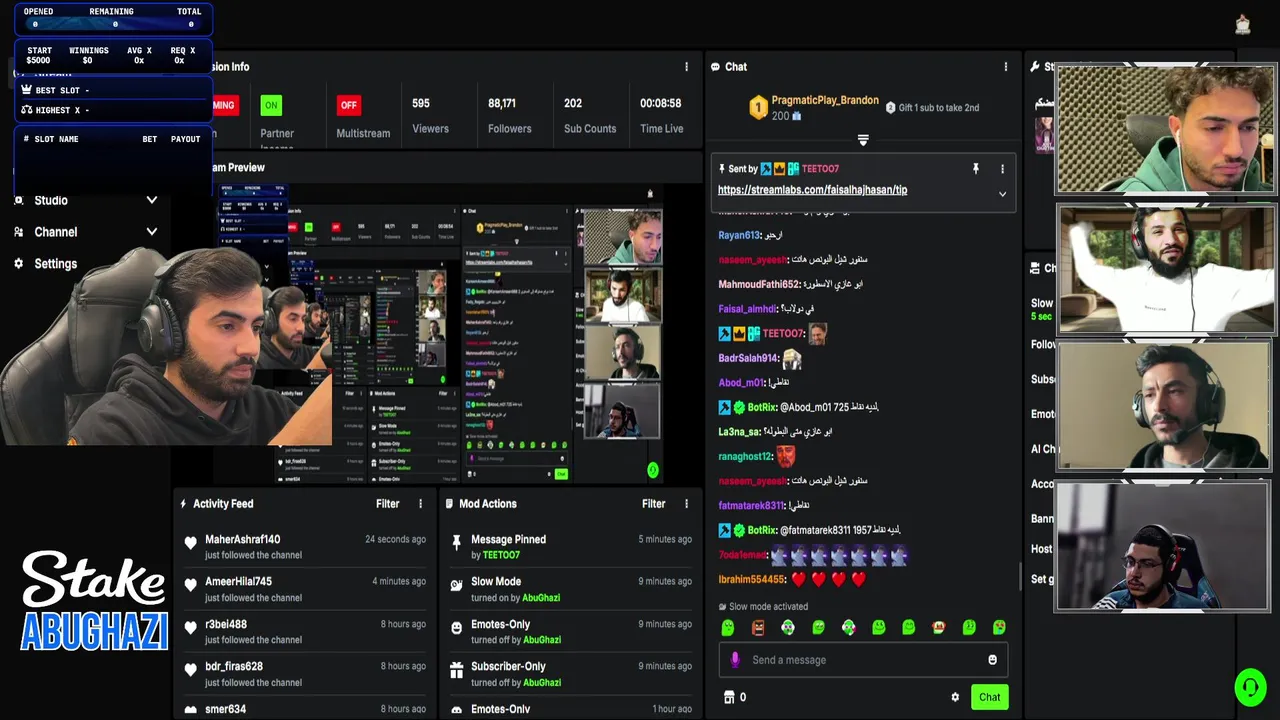Screen dimensions: 1280x720
Task: Click chat username Faisal_almhdi
Action: (x=747, y=309)
